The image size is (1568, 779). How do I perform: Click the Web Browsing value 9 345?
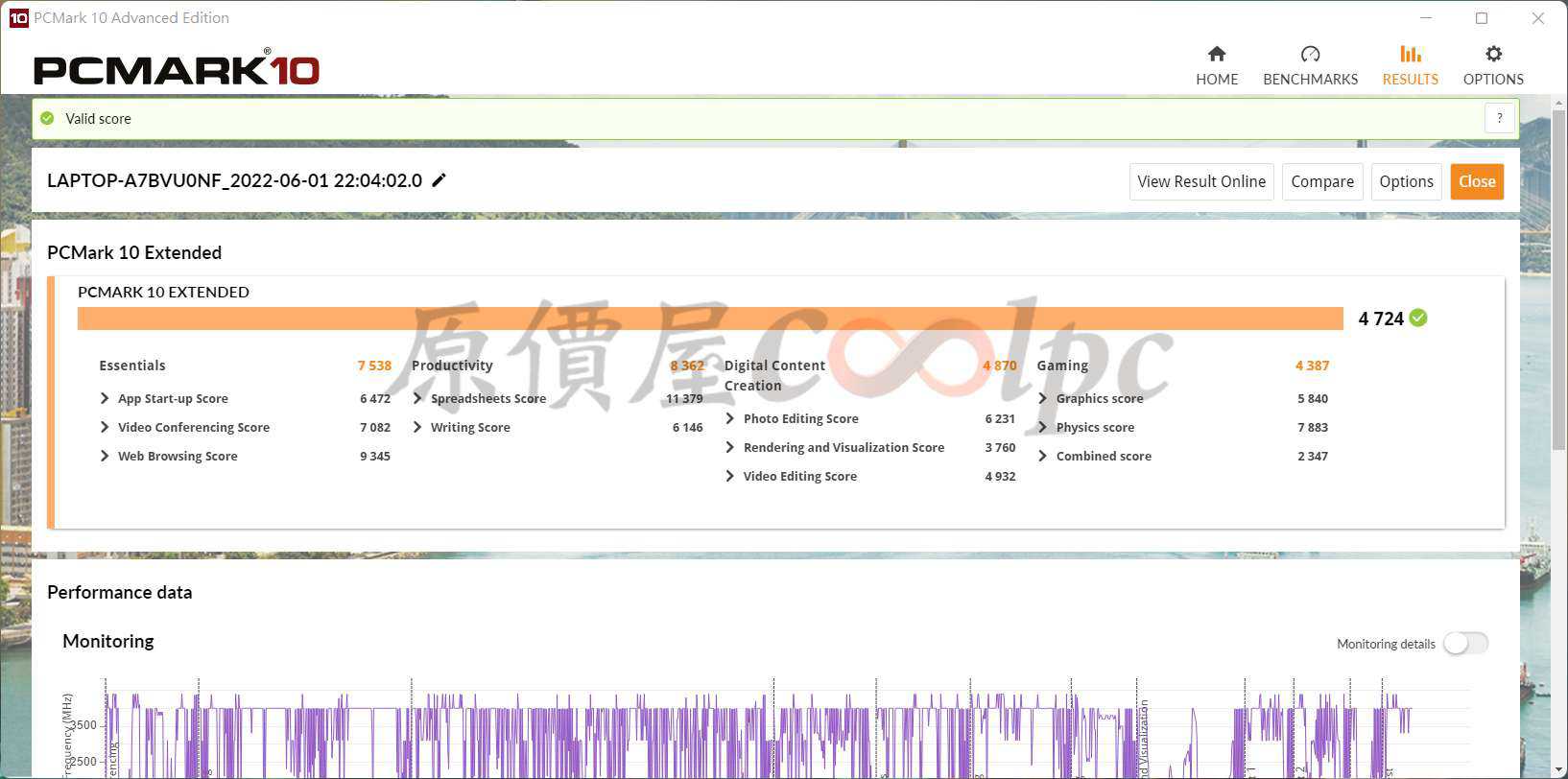[x=375, y=456]
